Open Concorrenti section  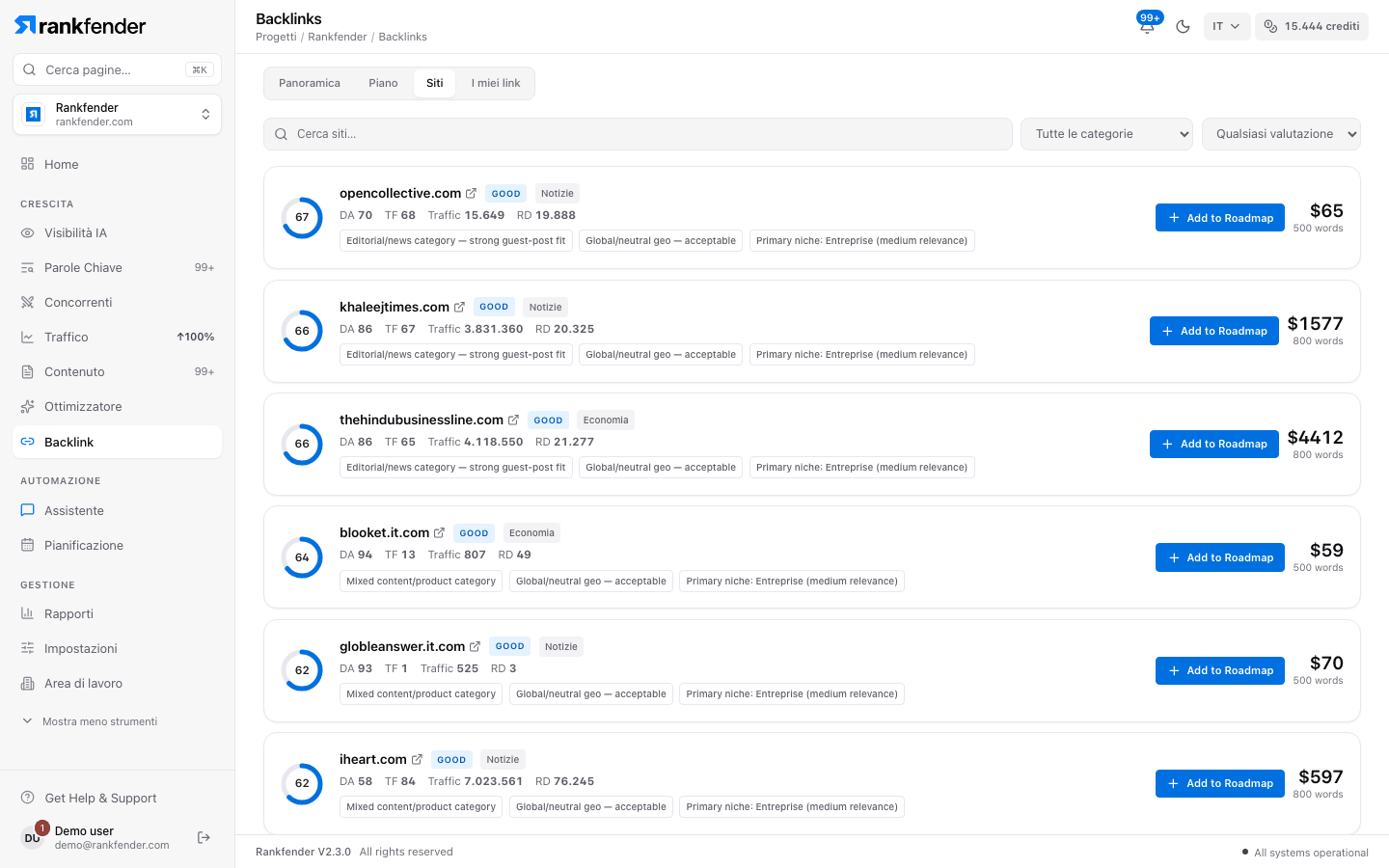coord(117,302)
